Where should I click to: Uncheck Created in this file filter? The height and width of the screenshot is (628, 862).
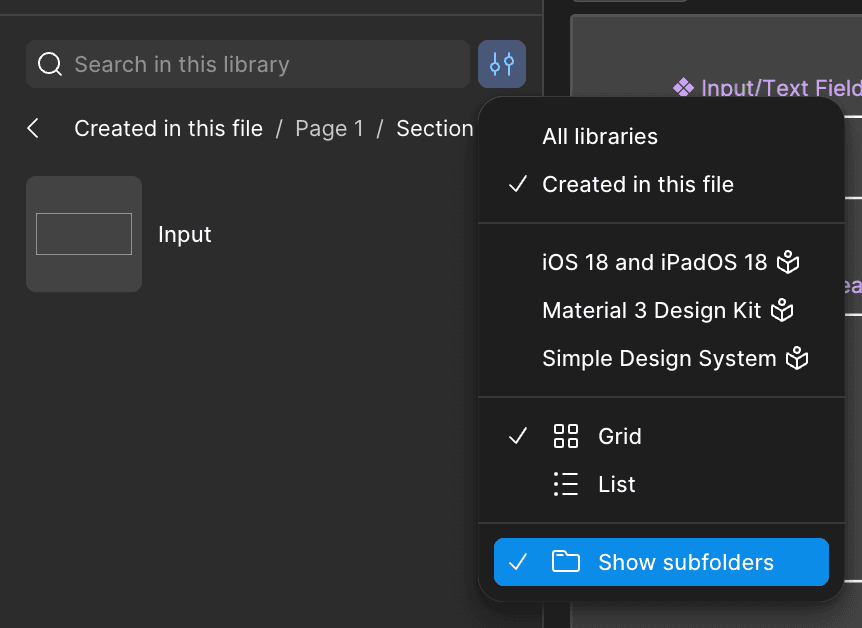639,184
